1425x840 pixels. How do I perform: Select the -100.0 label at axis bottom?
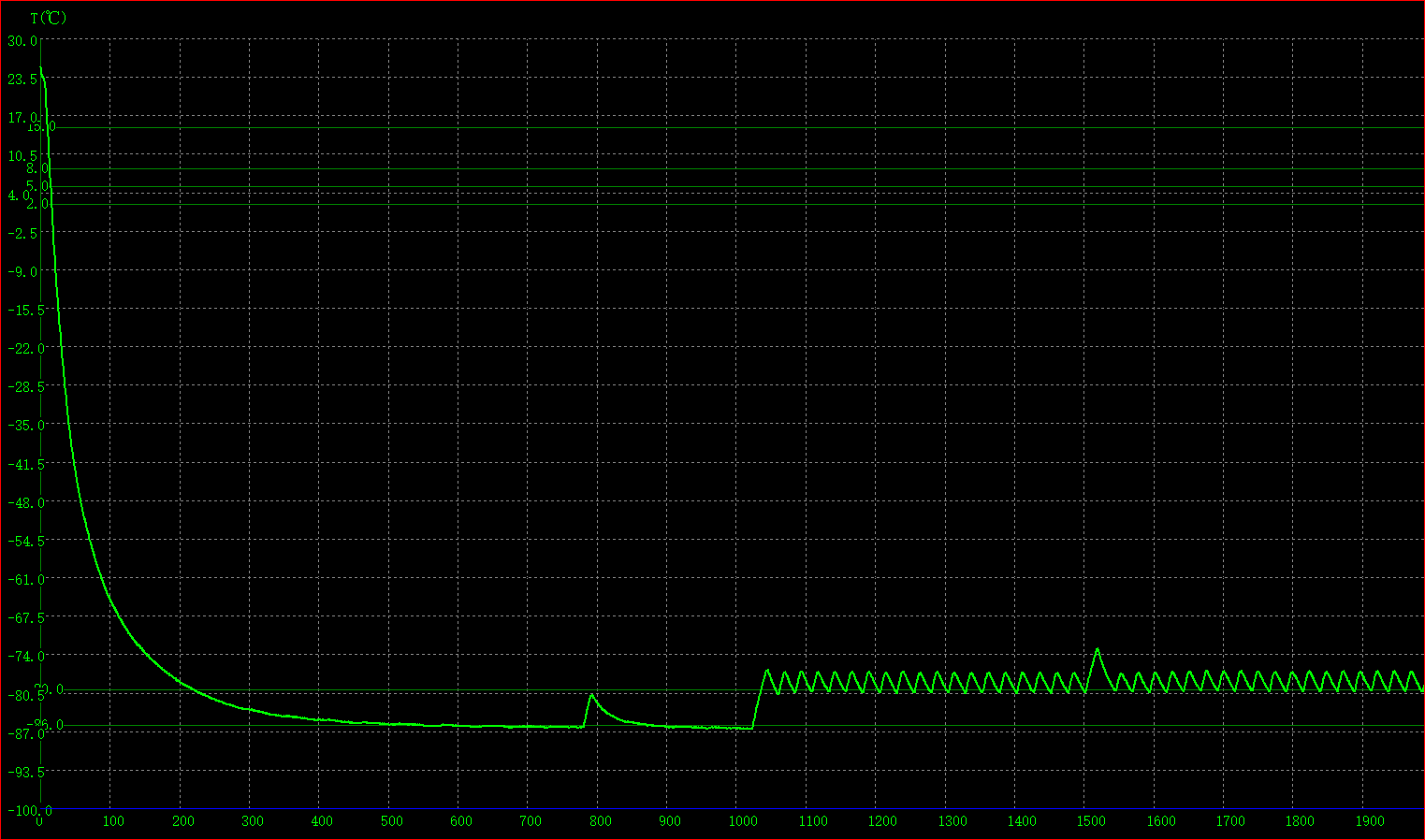29,811
